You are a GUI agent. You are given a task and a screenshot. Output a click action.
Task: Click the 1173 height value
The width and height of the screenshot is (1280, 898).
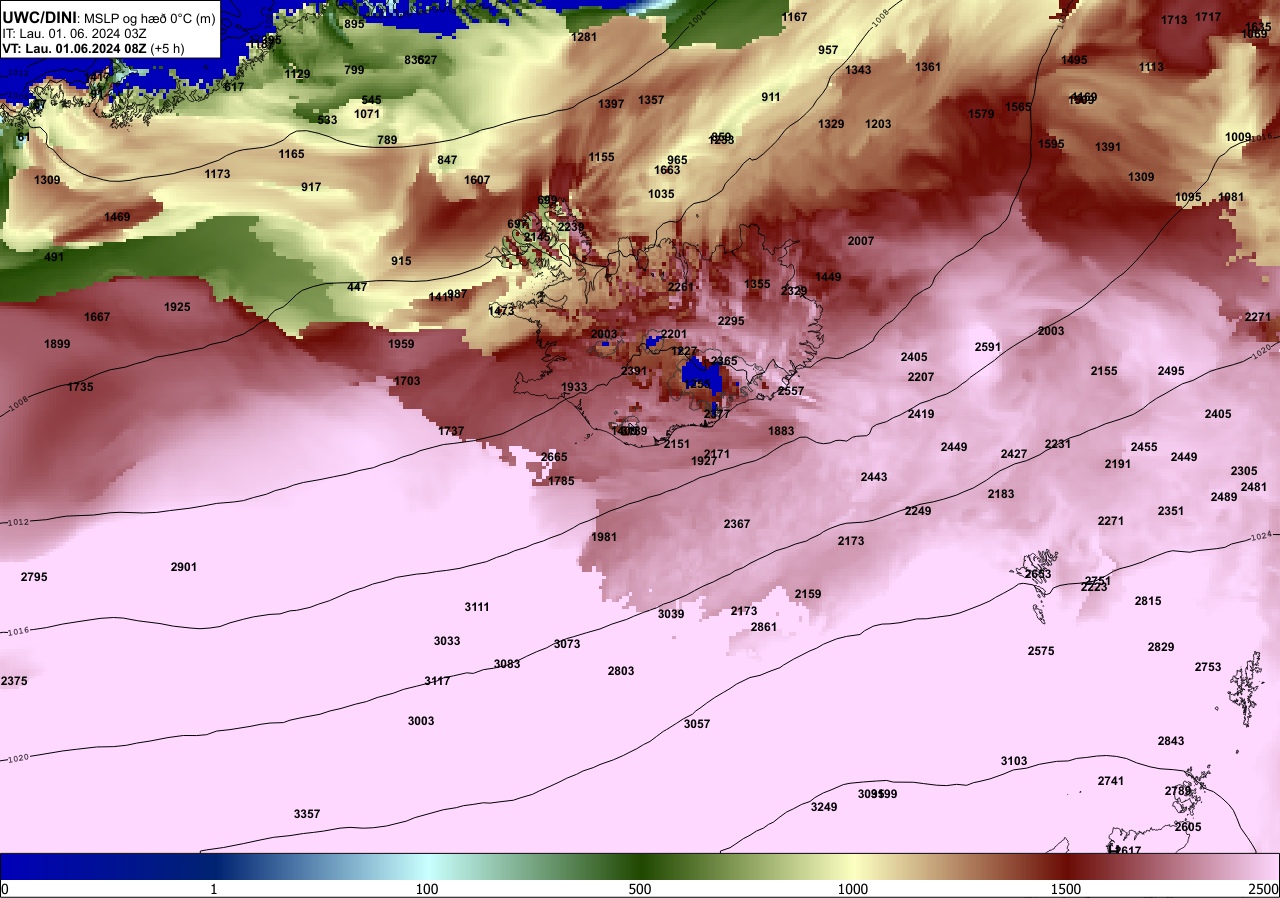pos(217,174)
